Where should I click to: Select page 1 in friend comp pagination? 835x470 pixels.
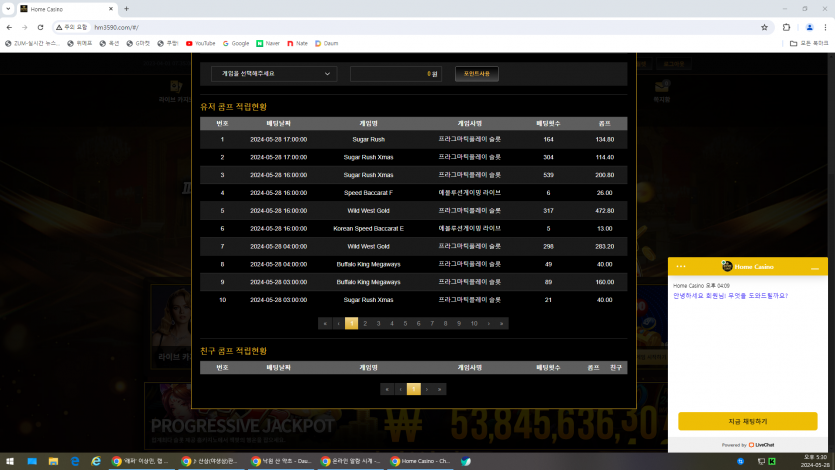coord(414,389)
